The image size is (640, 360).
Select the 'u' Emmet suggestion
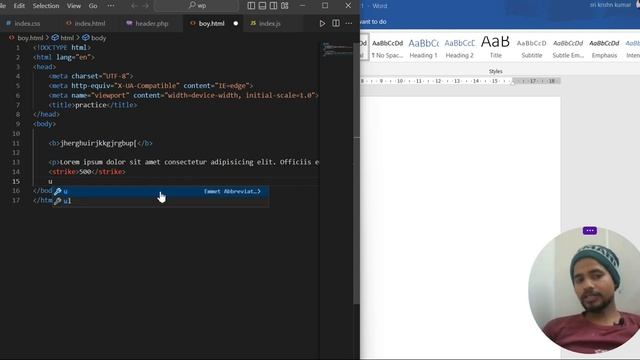click(160, 191)
